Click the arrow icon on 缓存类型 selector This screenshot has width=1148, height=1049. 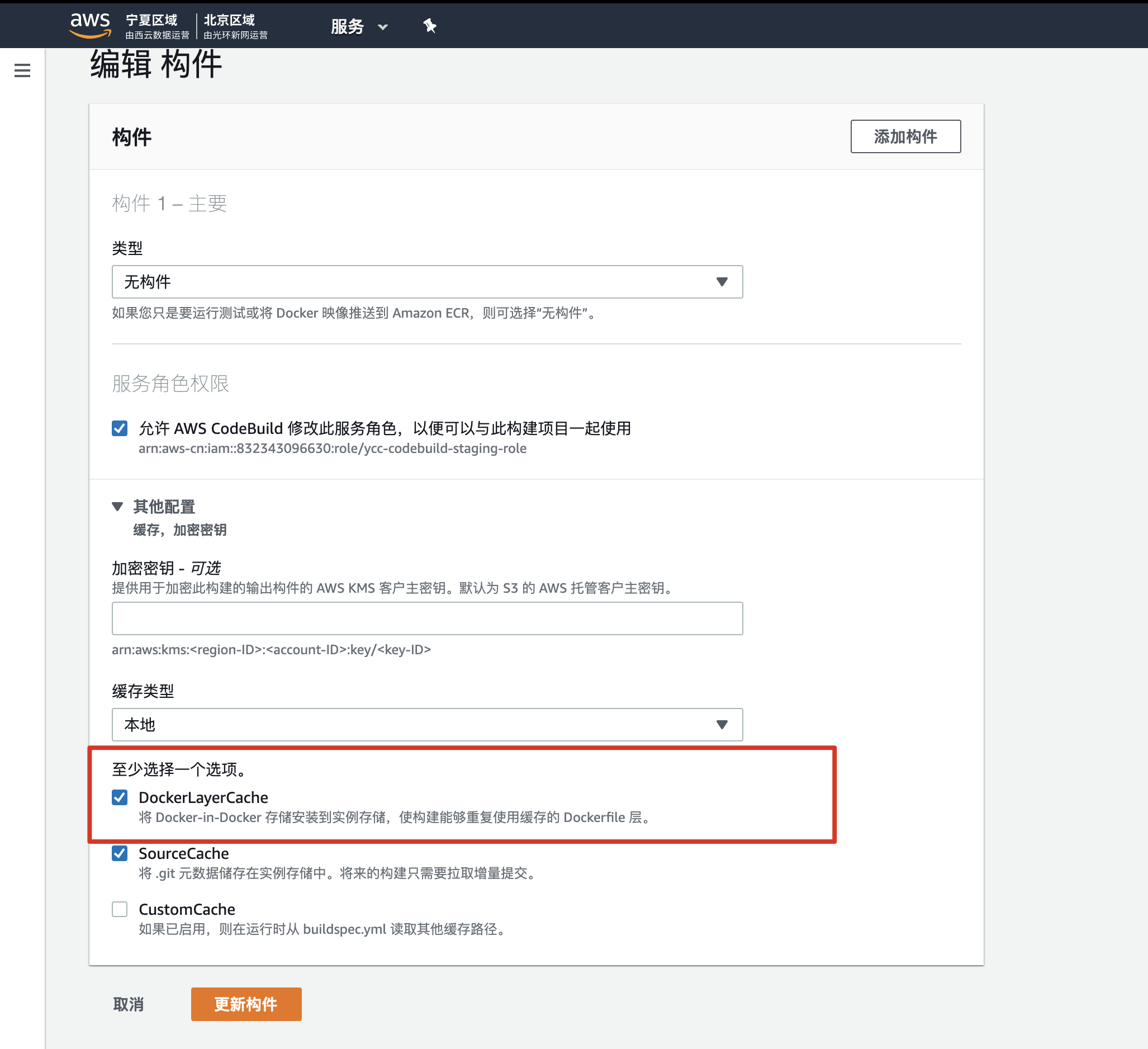click(x=722, y=724)
